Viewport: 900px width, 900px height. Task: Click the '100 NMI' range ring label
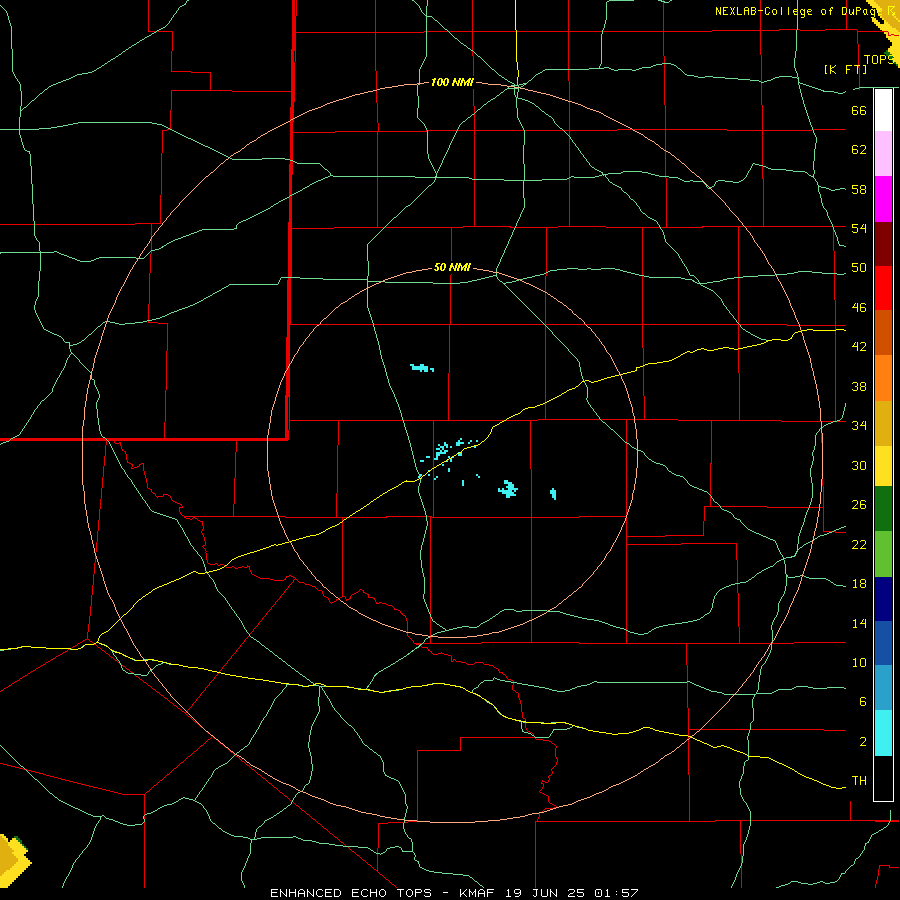click(x=452, y=83)
